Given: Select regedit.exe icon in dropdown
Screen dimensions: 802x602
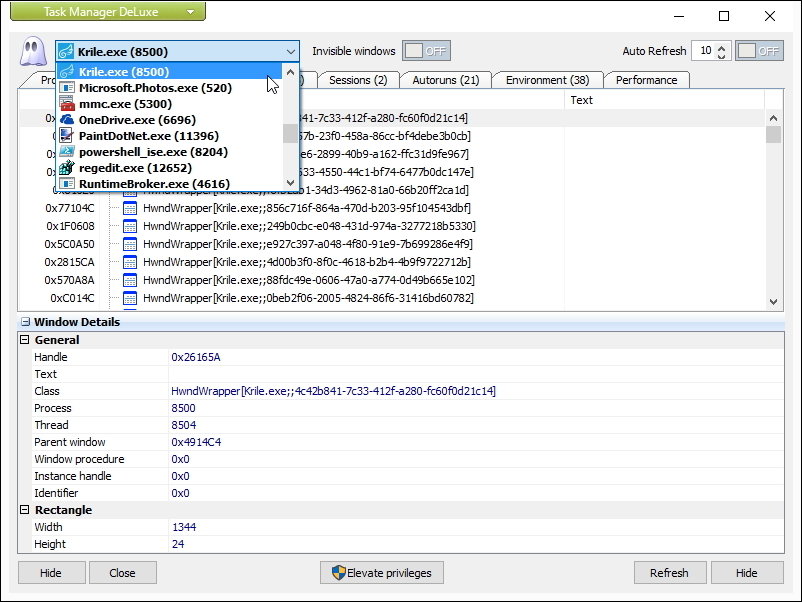Looking at the screenshot, I should [67, 168].
